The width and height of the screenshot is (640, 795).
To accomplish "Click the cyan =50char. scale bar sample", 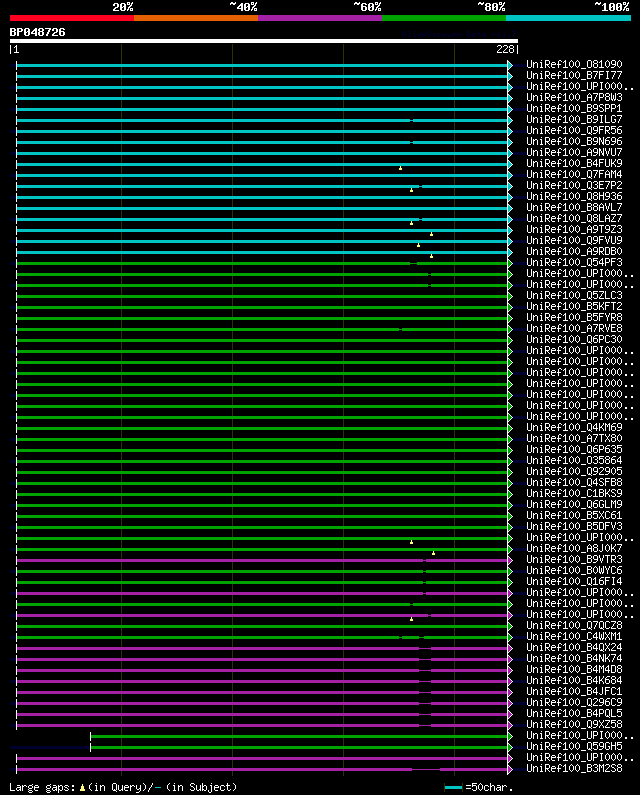I will [x=453, y=787].
